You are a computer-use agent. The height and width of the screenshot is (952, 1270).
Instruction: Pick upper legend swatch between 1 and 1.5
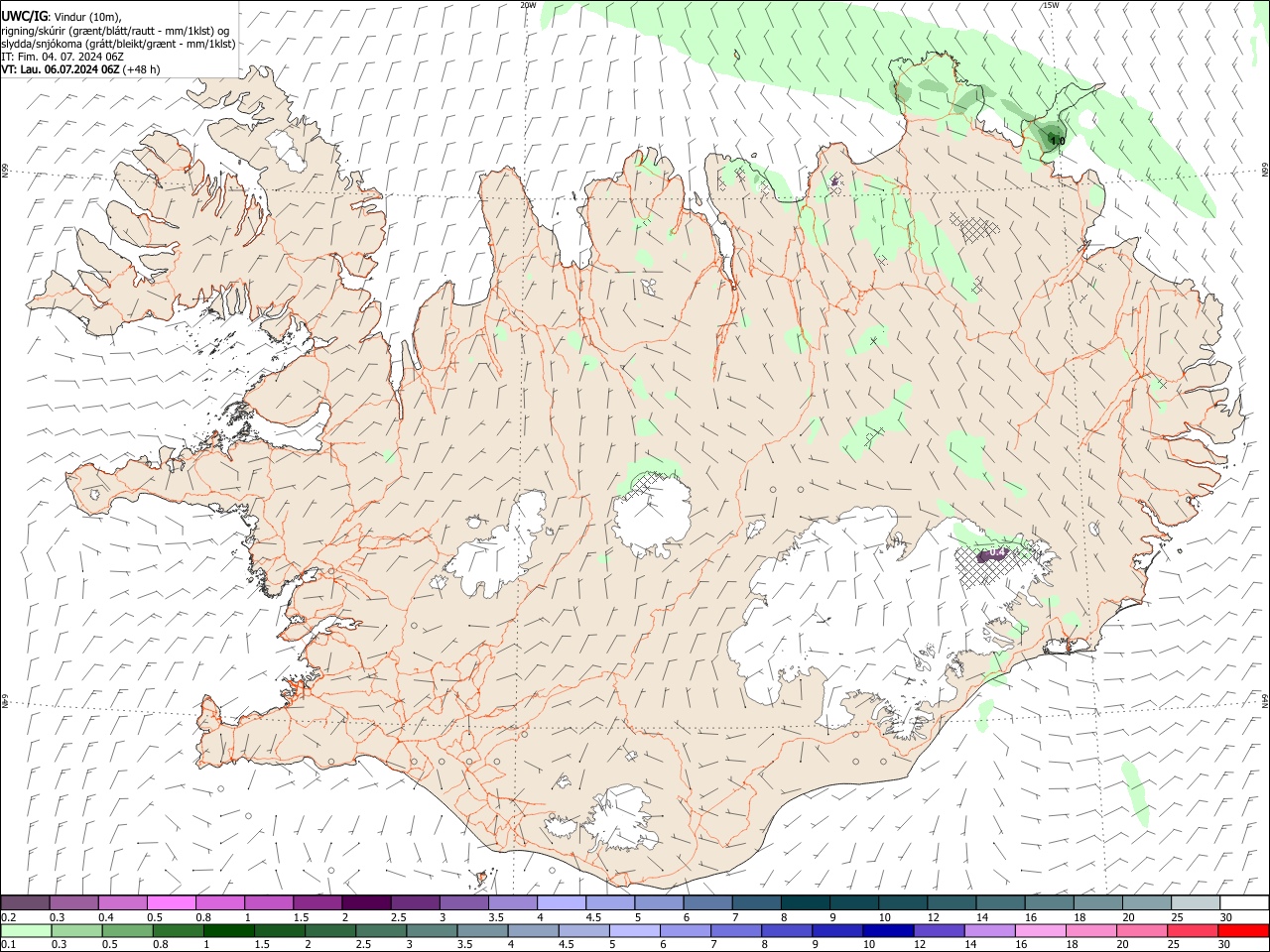pos(268,903)
